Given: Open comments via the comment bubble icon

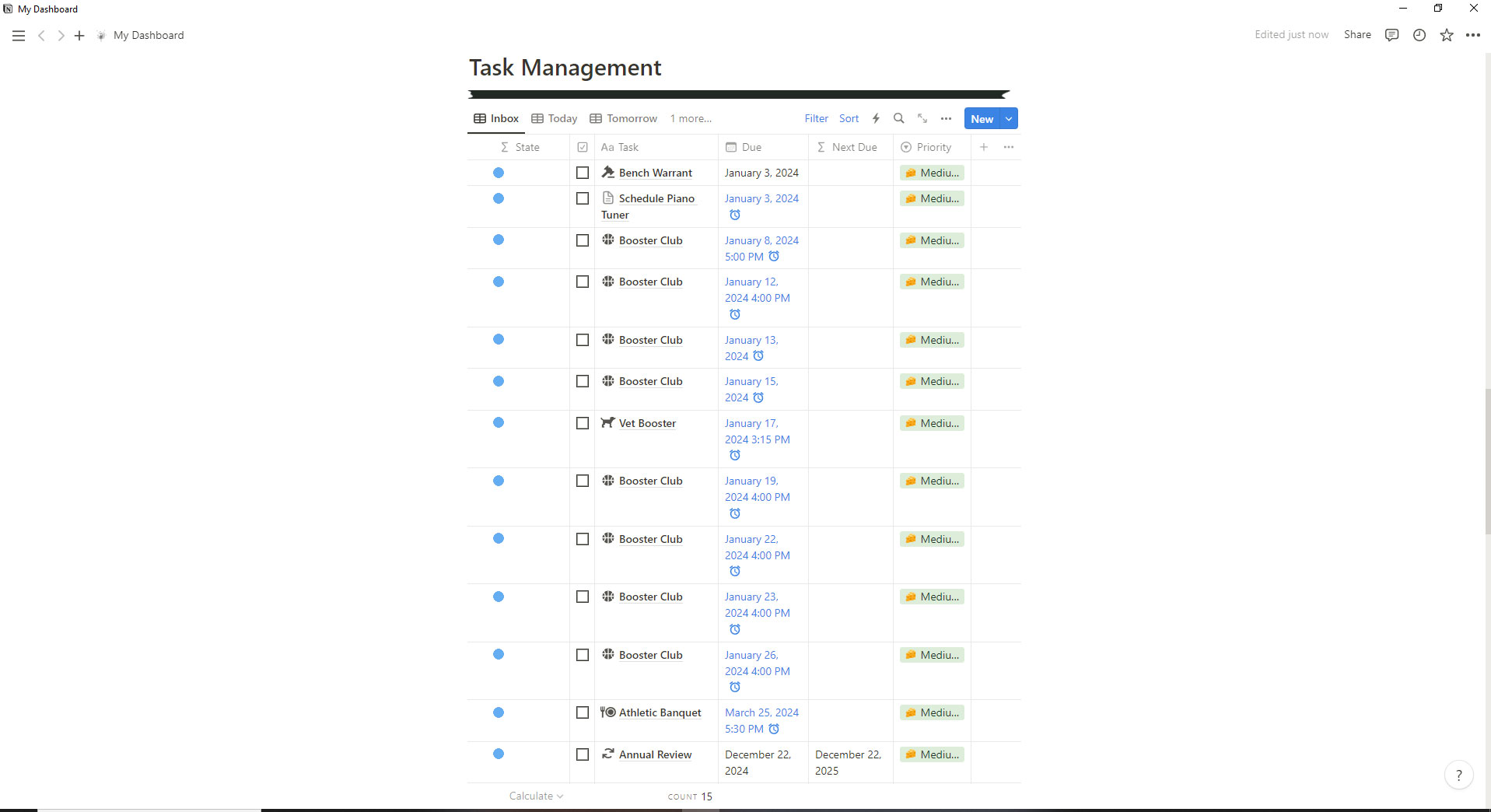Looking at the screenshot, I should click(x=1391, y=35).
